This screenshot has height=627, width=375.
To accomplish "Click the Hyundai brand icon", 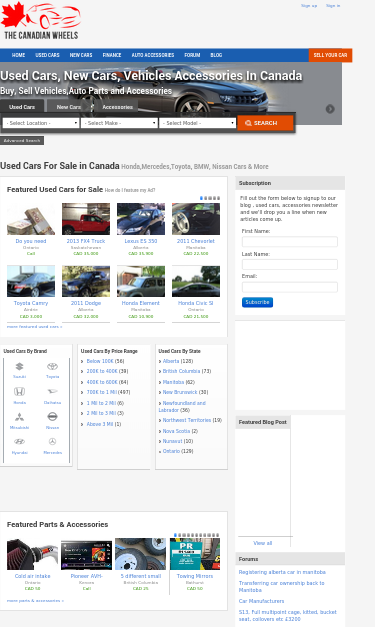I will click(x=19, y=442).
